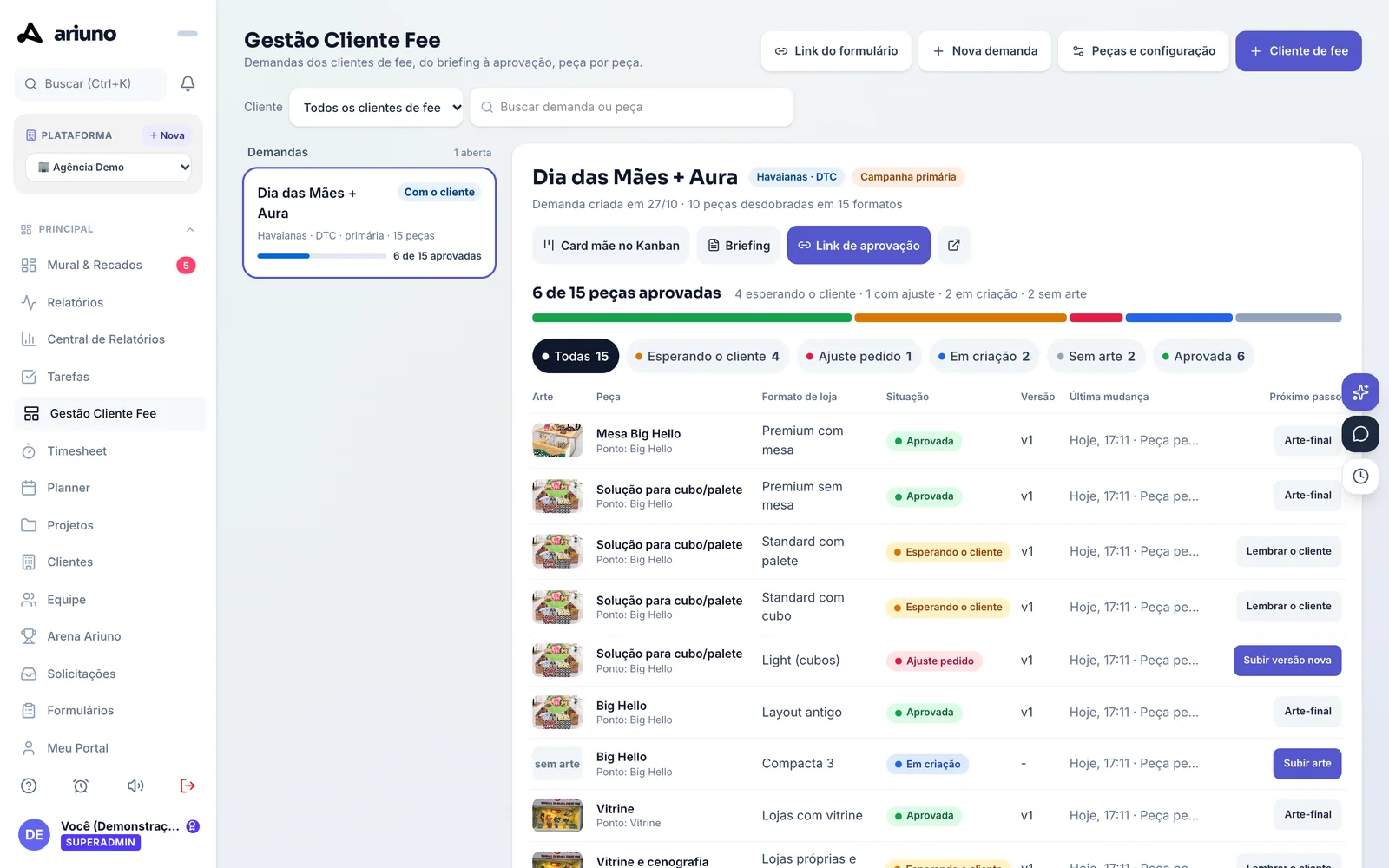
Task: Click the Link de aprovação button
Action: point(859,246)
